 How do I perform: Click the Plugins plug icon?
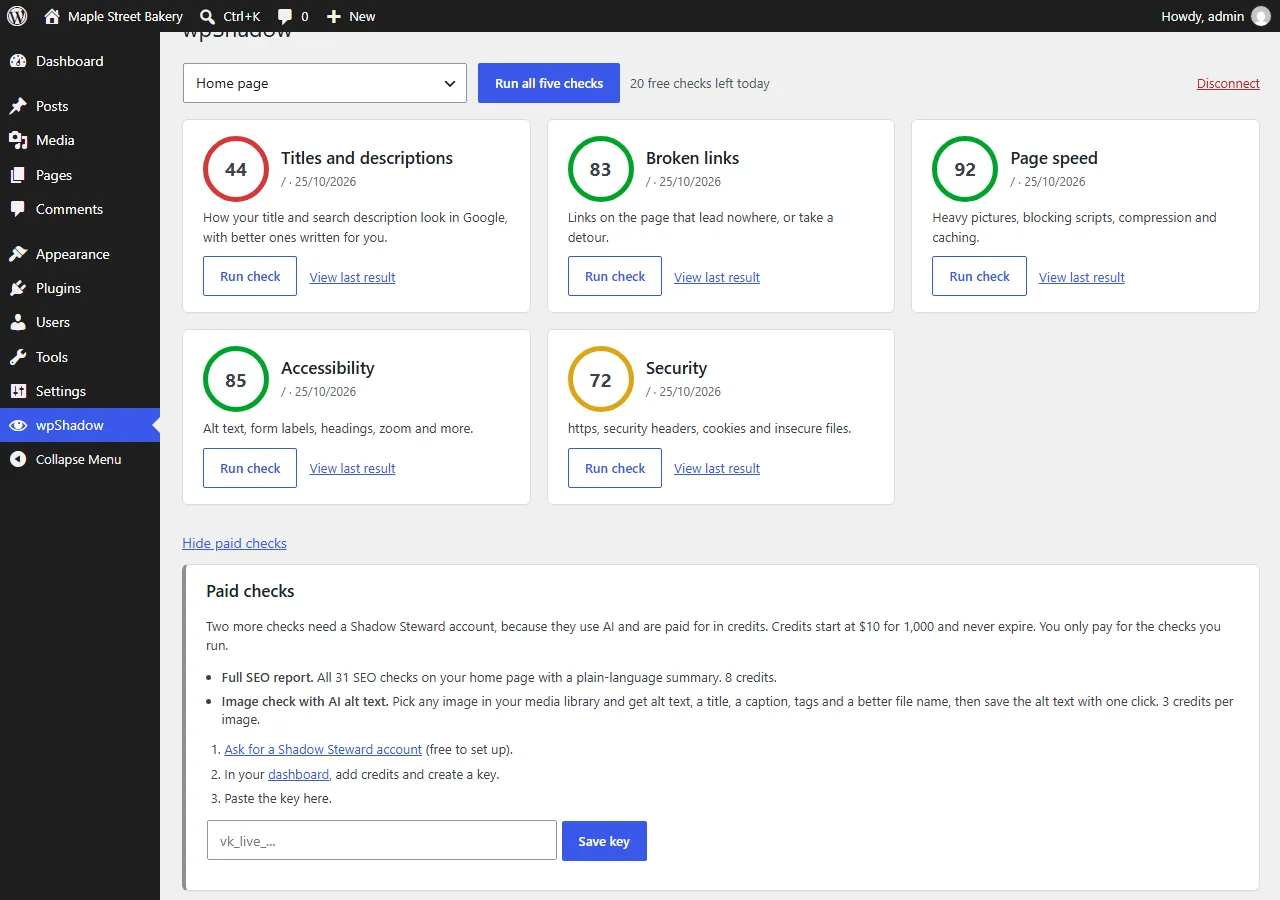point(18,288)
